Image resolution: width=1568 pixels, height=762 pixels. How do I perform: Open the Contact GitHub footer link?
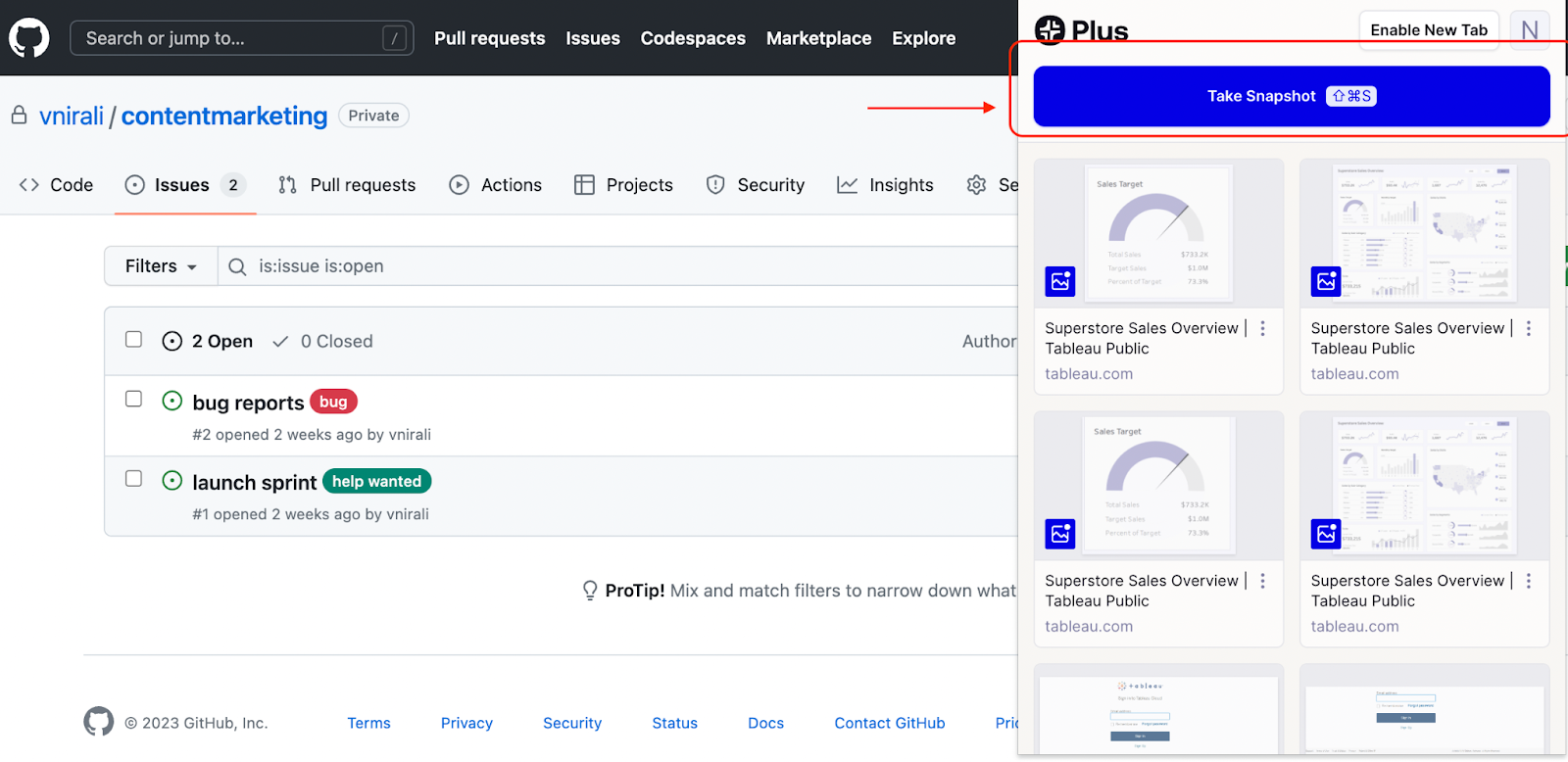click(890, 723)
